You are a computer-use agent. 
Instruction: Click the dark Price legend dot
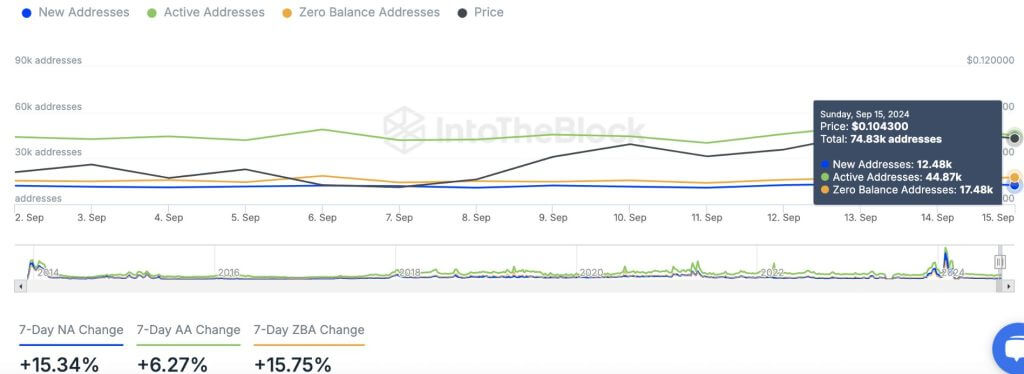pyautogui.click(x=462, y=13)
